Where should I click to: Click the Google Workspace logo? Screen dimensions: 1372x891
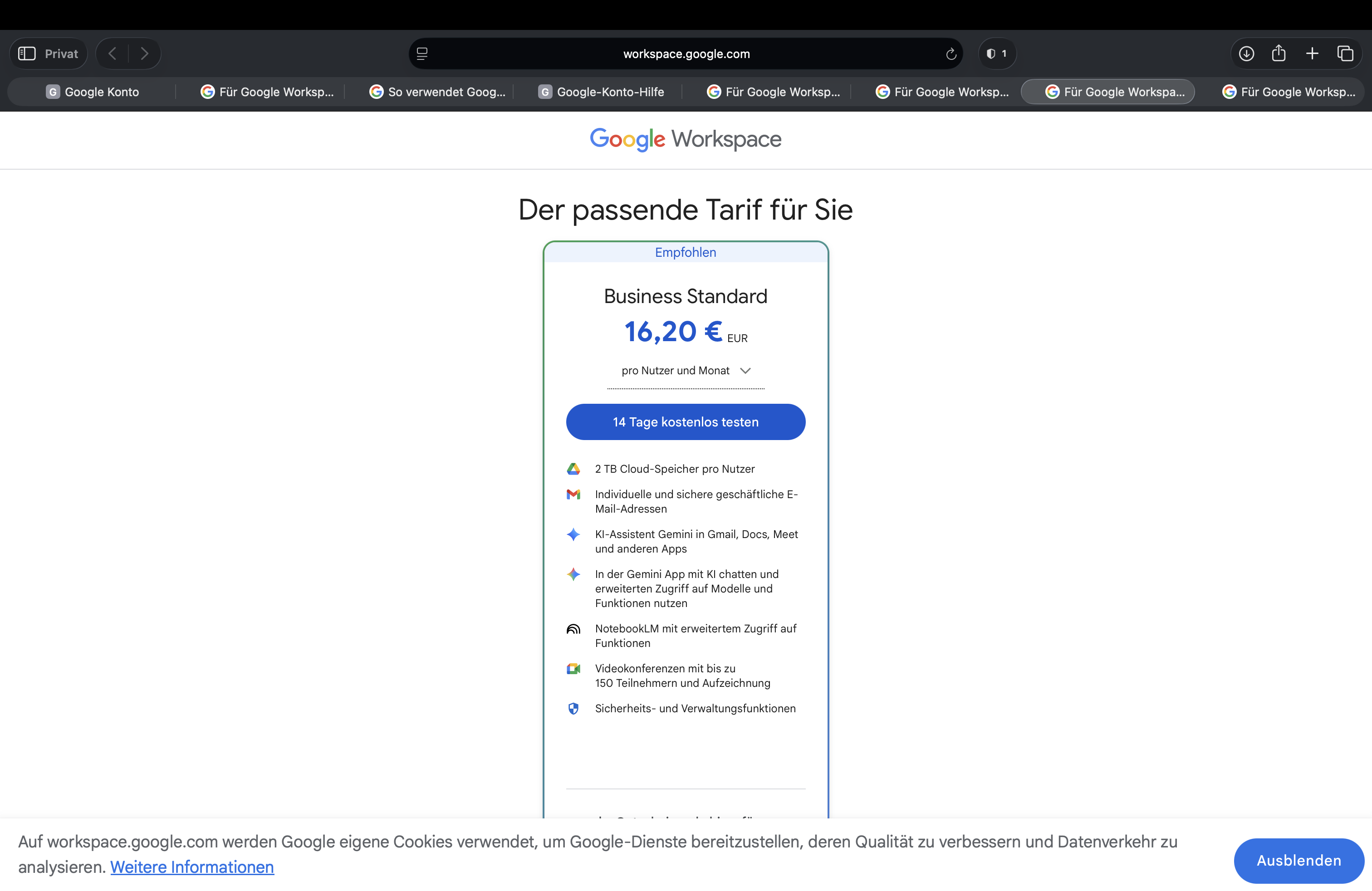pyautogui.click(x=686, y=139)
